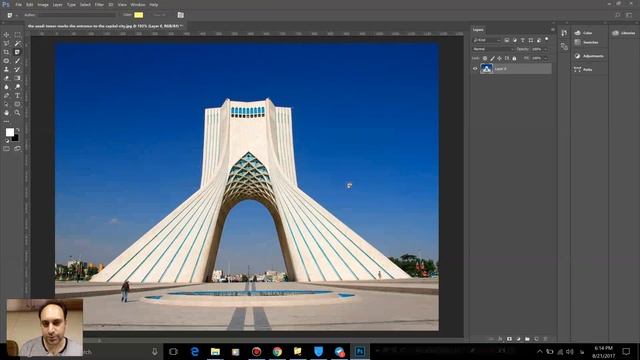Screen dimensions: 640x360
Task: Select the Brush tool
Action: (17, 61)
